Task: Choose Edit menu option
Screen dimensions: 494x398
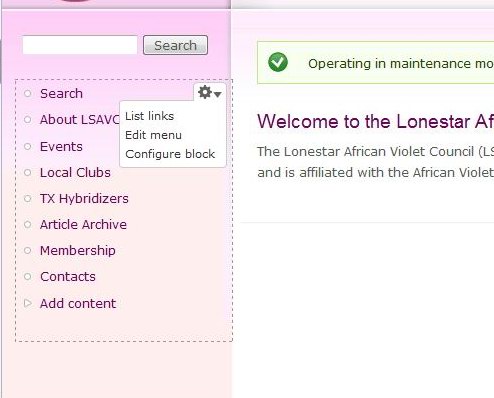Action: pos(153,135)
